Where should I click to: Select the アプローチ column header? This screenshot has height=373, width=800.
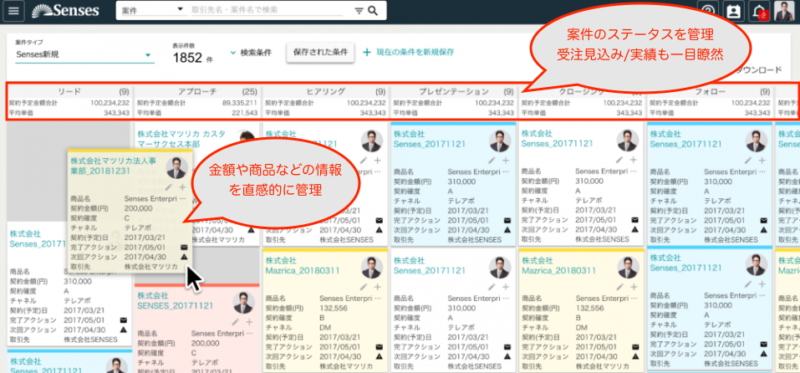click(x=197, y=92)
